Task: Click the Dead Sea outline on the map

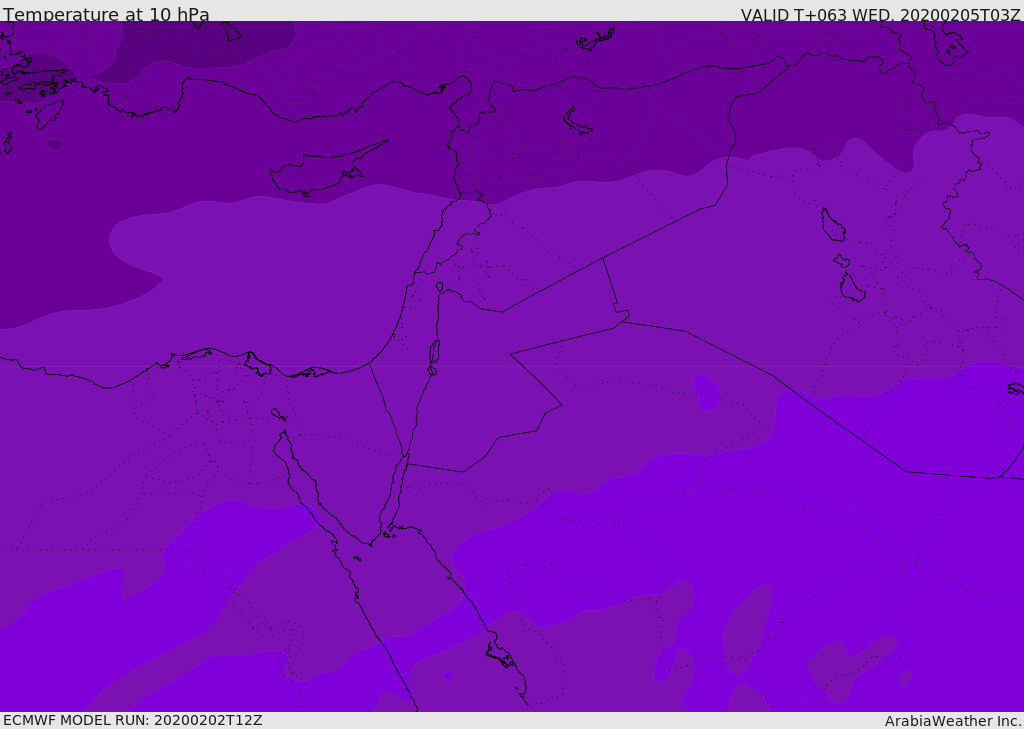Action: click(434, 353)
